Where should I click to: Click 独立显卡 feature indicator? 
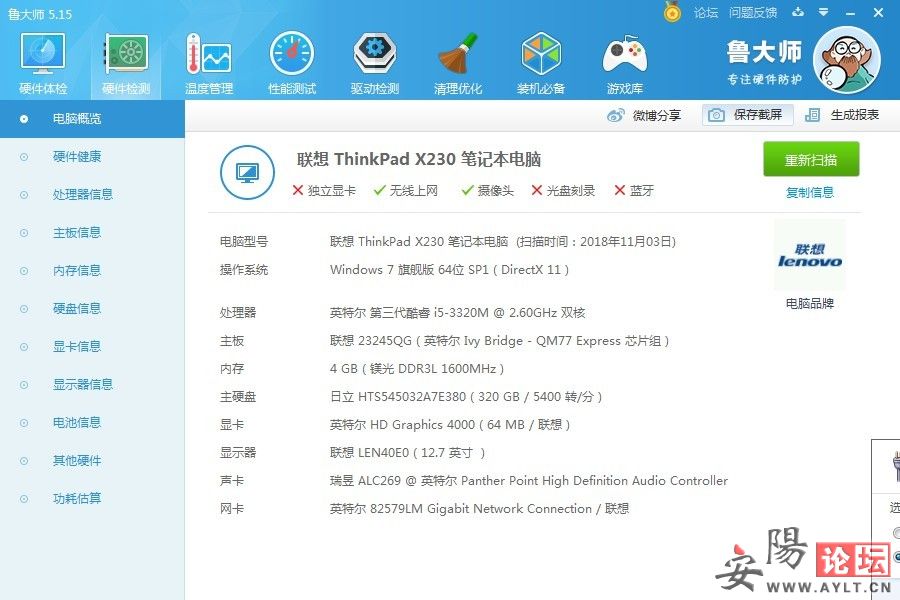click(324, 191)
